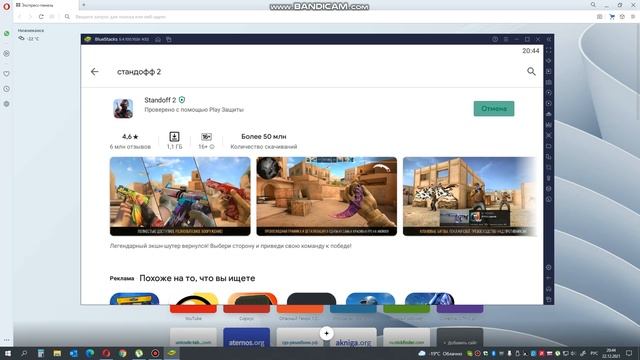Click the Android recent apps button in BlueStacks
The width and height of the screenshot is (640, 360).
(549, 300)
